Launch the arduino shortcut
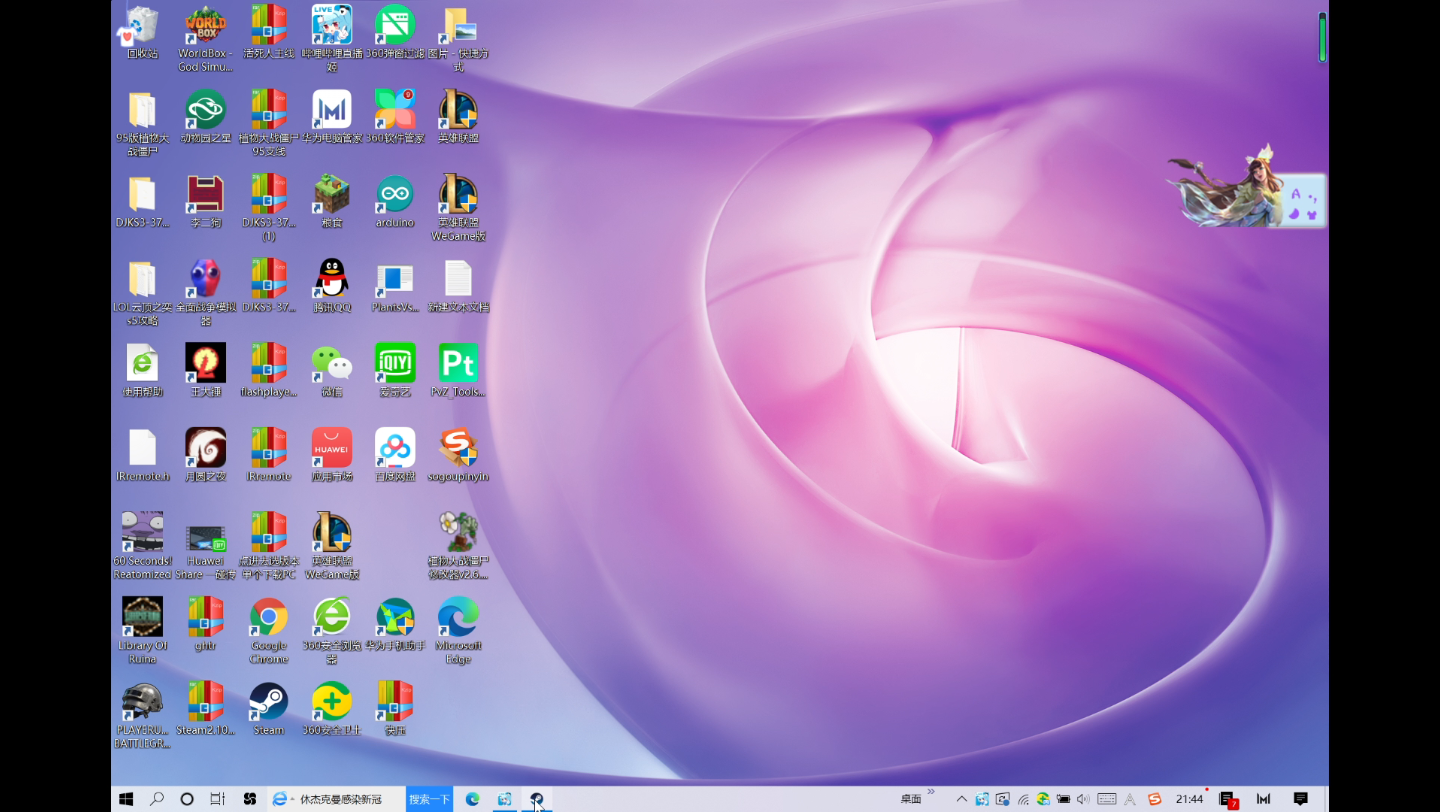Screen dimensions: 1440x812 tap(395, 201)
